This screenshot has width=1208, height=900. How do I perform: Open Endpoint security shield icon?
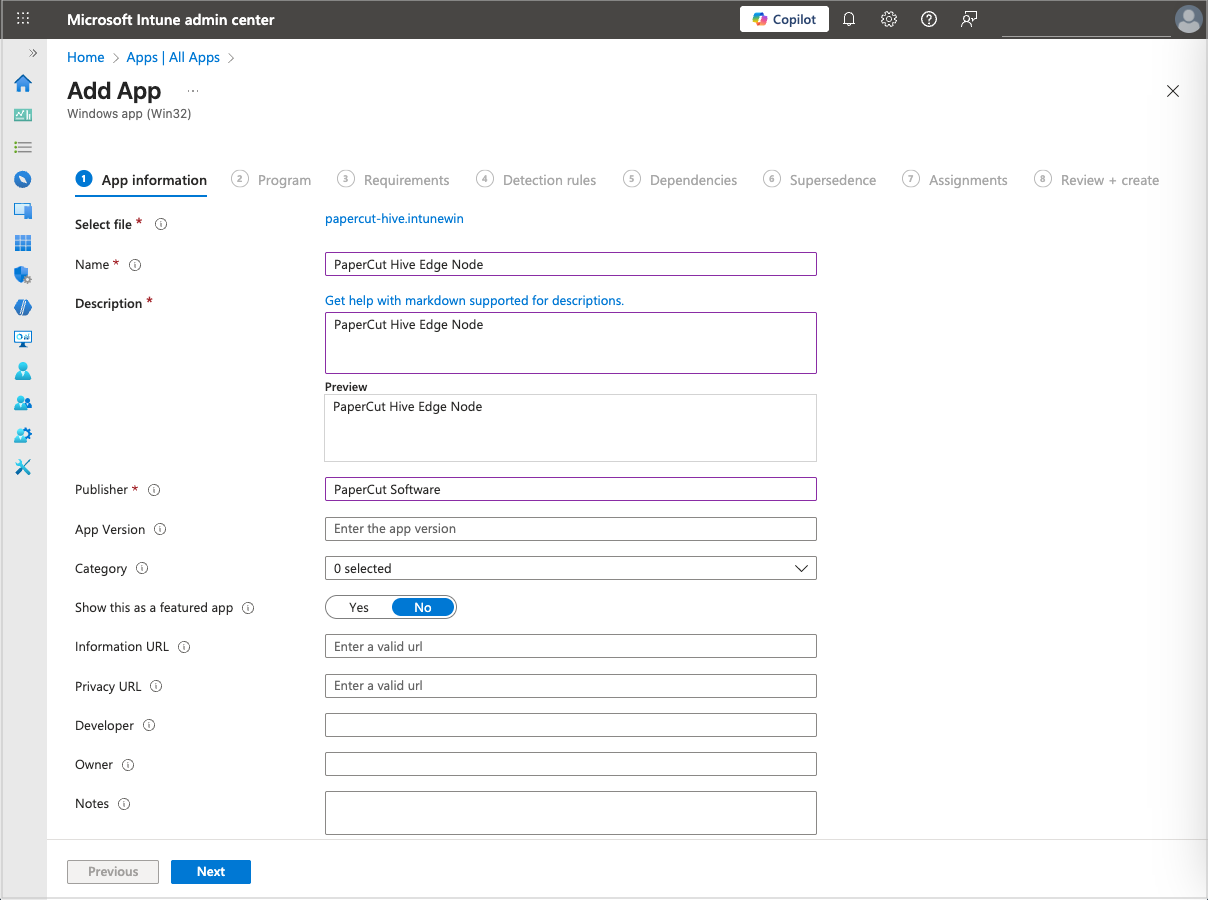click(22, 275)
